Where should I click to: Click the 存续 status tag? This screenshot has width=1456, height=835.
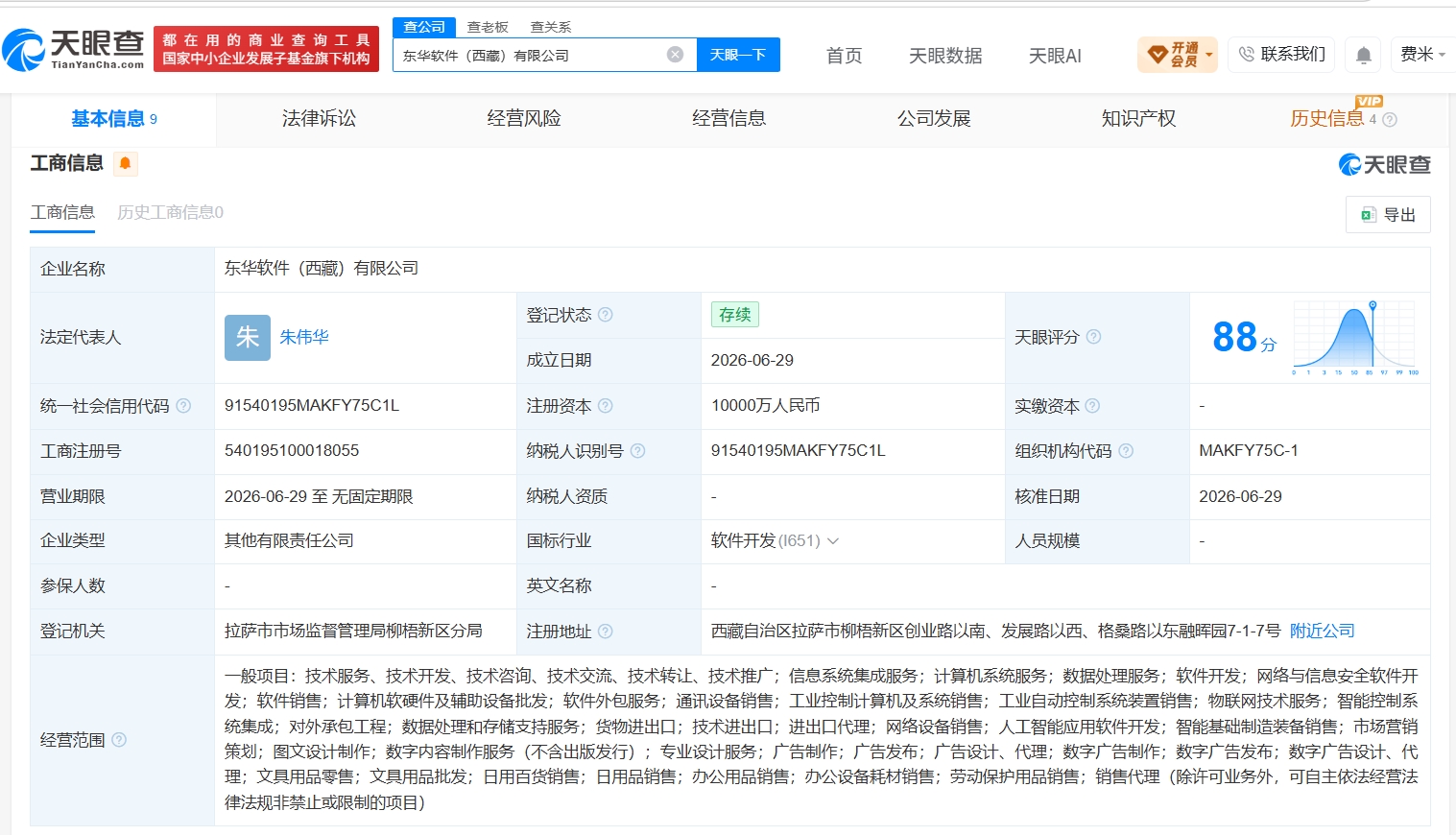[735, 315]
